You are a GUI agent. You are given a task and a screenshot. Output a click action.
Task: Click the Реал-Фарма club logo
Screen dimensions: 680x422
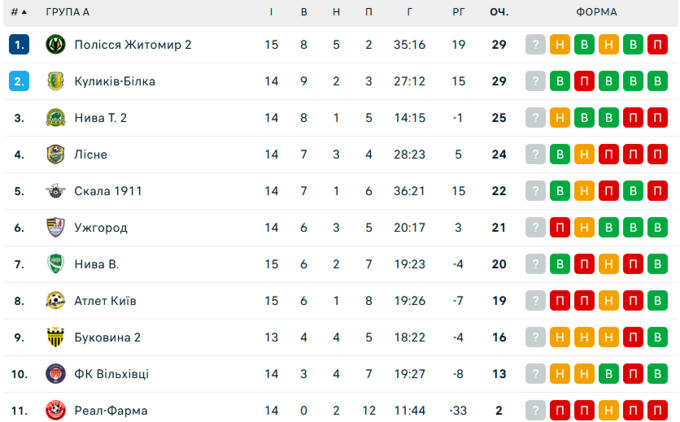(x=55, y=410)
